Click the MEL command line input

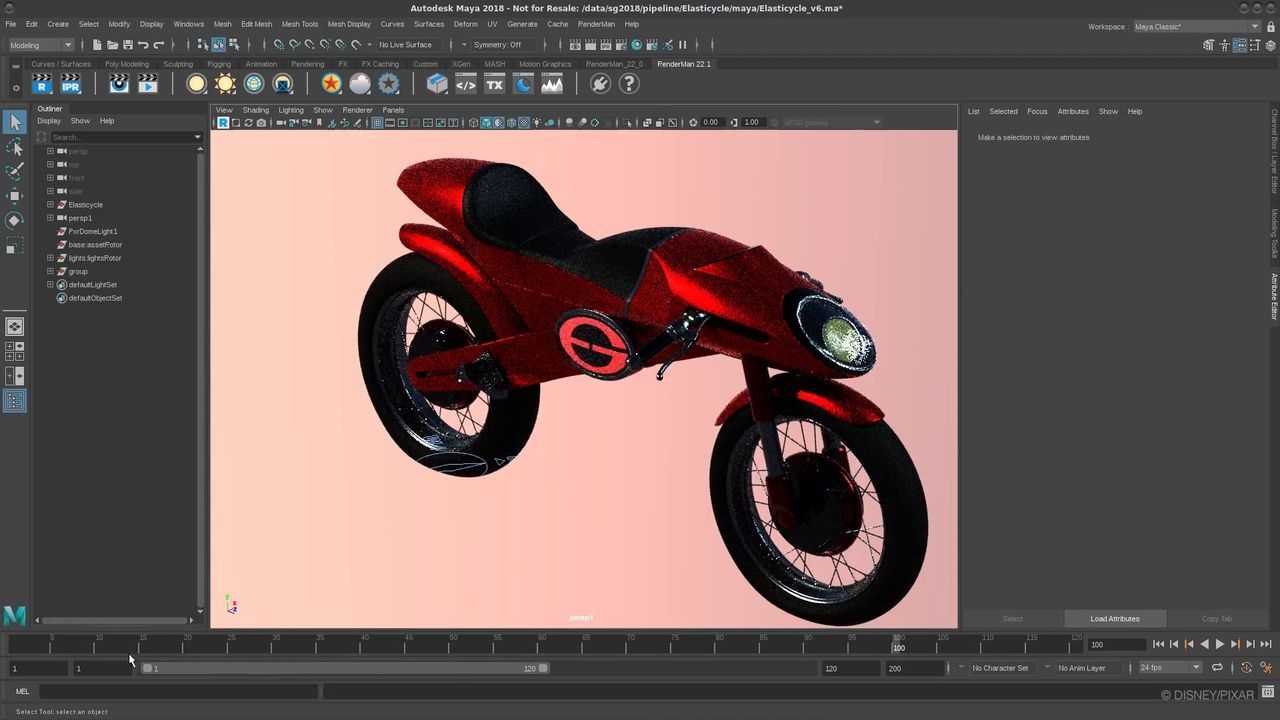[178, 691]
